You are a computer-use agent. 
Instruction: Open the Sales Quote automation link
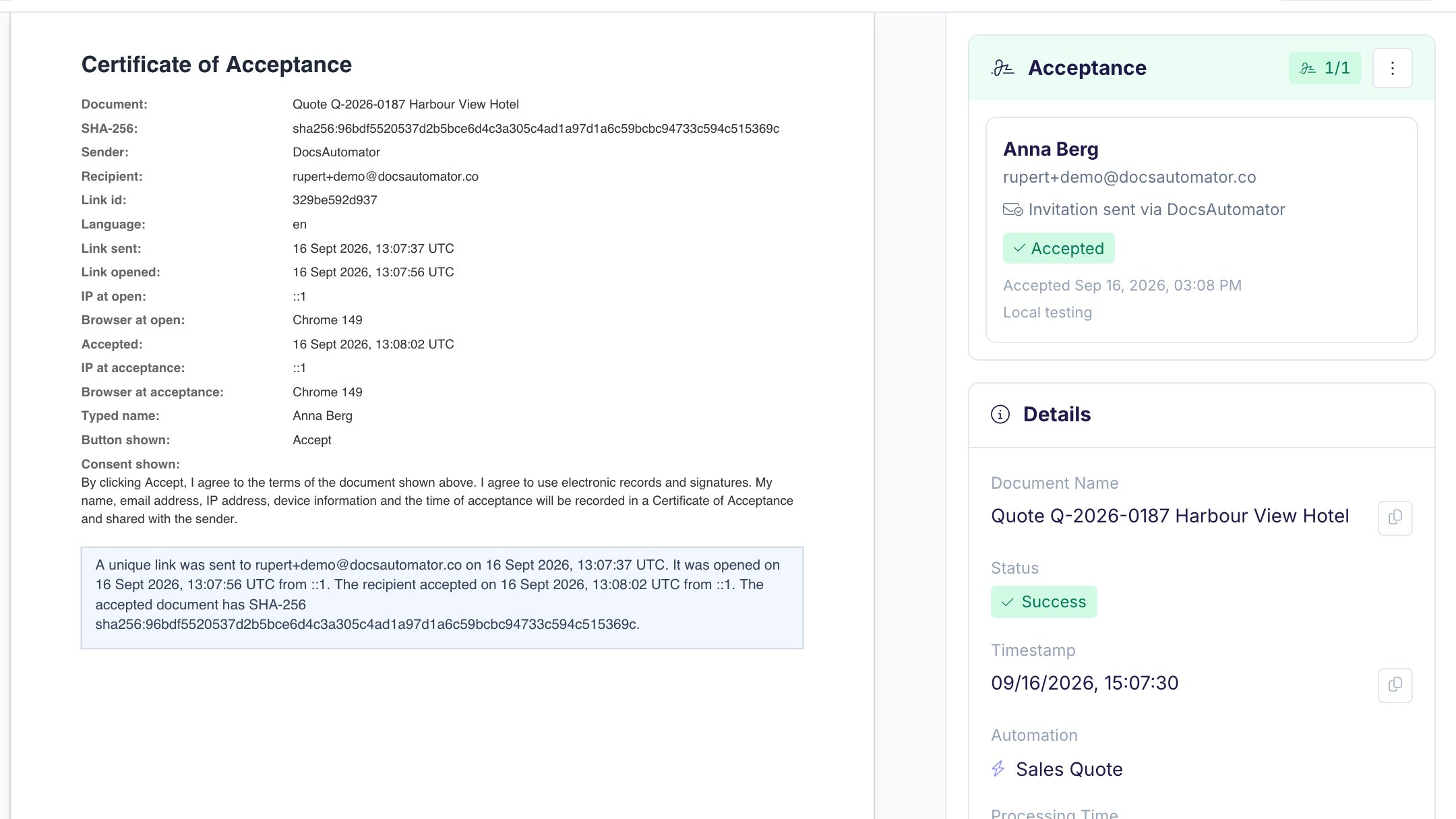pos(1069,769)
